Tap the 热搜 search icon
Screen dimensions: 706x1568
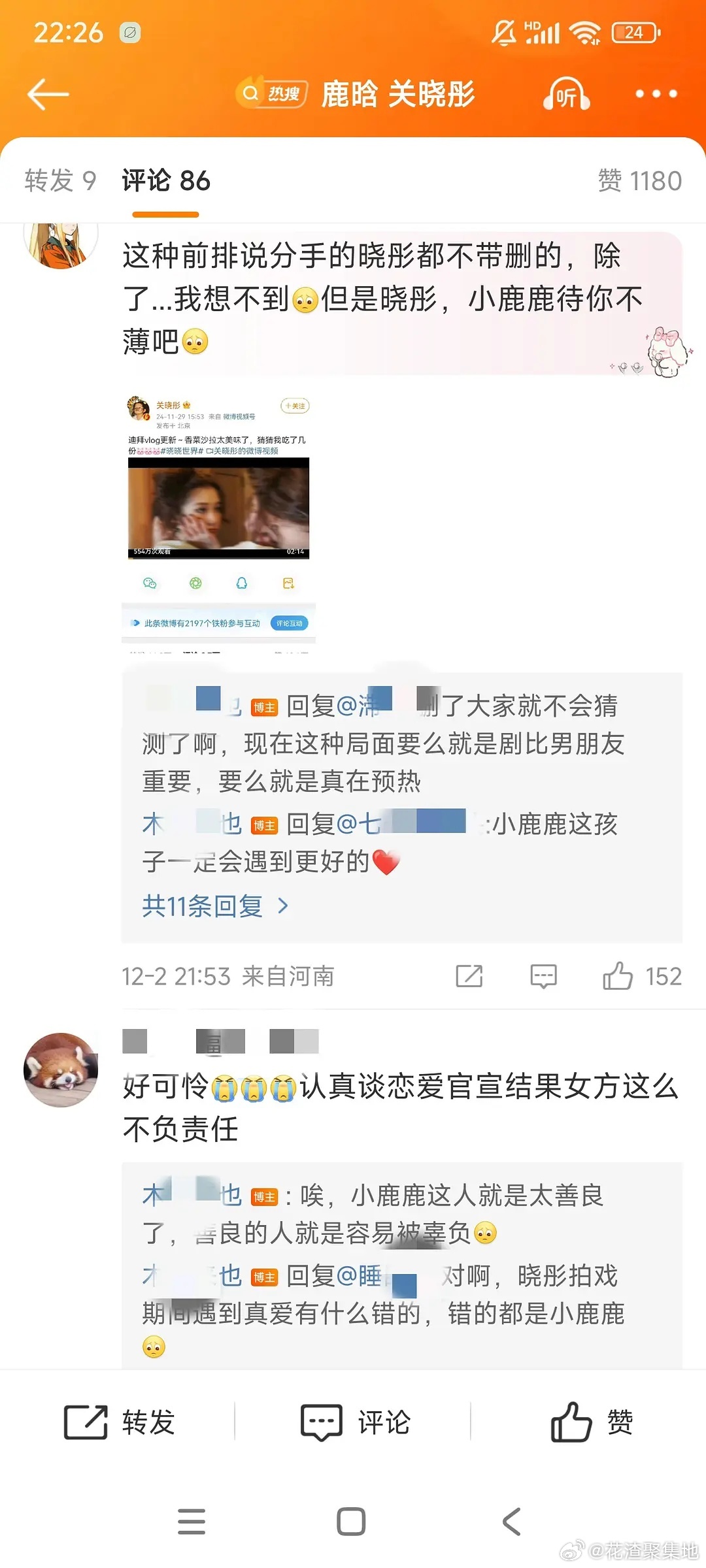point(272,94)
